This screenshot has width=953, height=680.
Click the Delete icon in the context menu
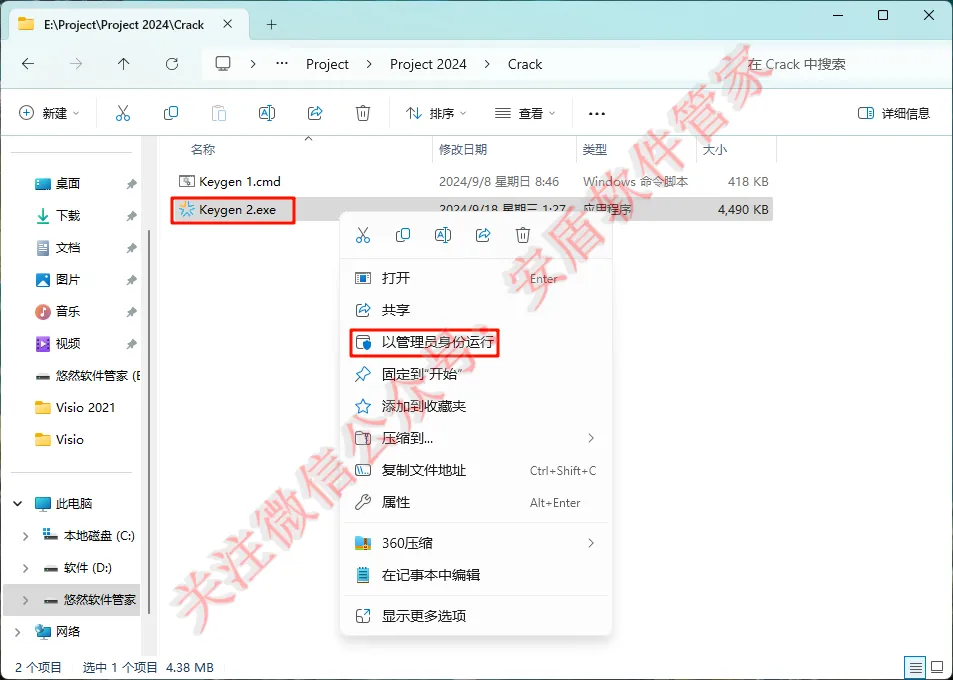(x=523, y=235)
